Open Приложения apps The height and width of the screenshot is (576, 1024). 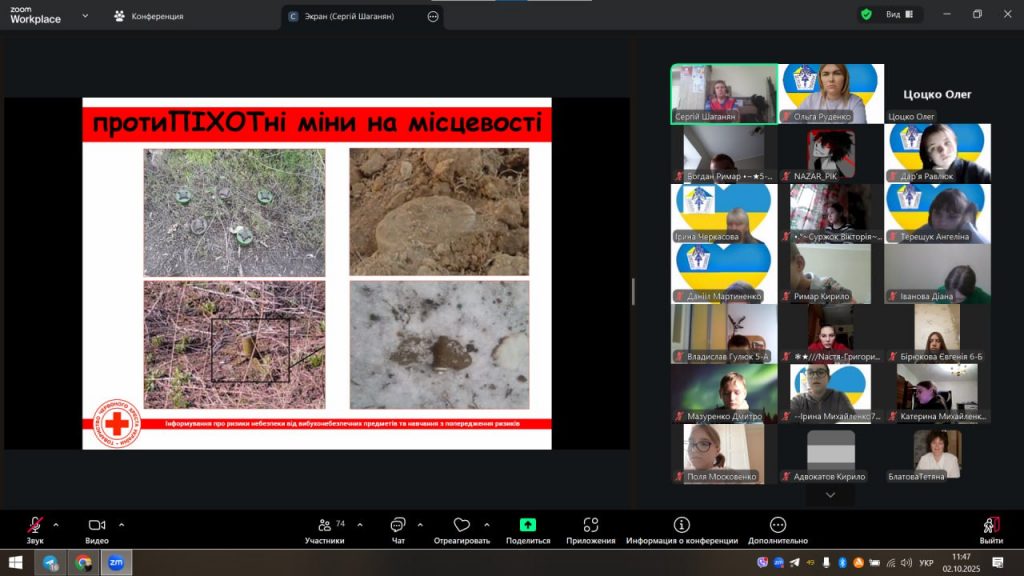point(590,527)
